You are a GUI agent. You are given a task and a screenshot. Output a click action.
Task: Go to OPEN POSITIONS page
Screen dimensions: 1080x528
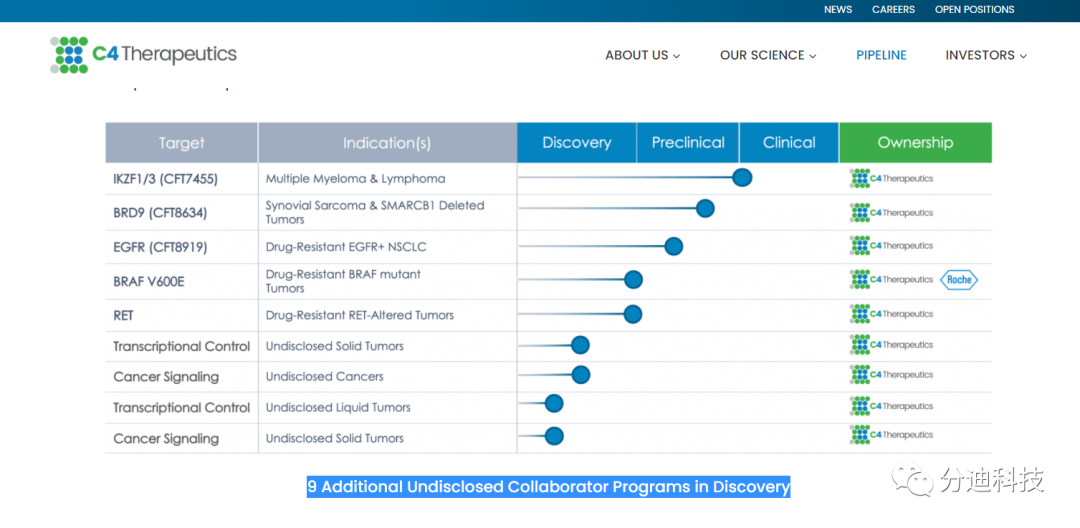(x=975, y=10)
